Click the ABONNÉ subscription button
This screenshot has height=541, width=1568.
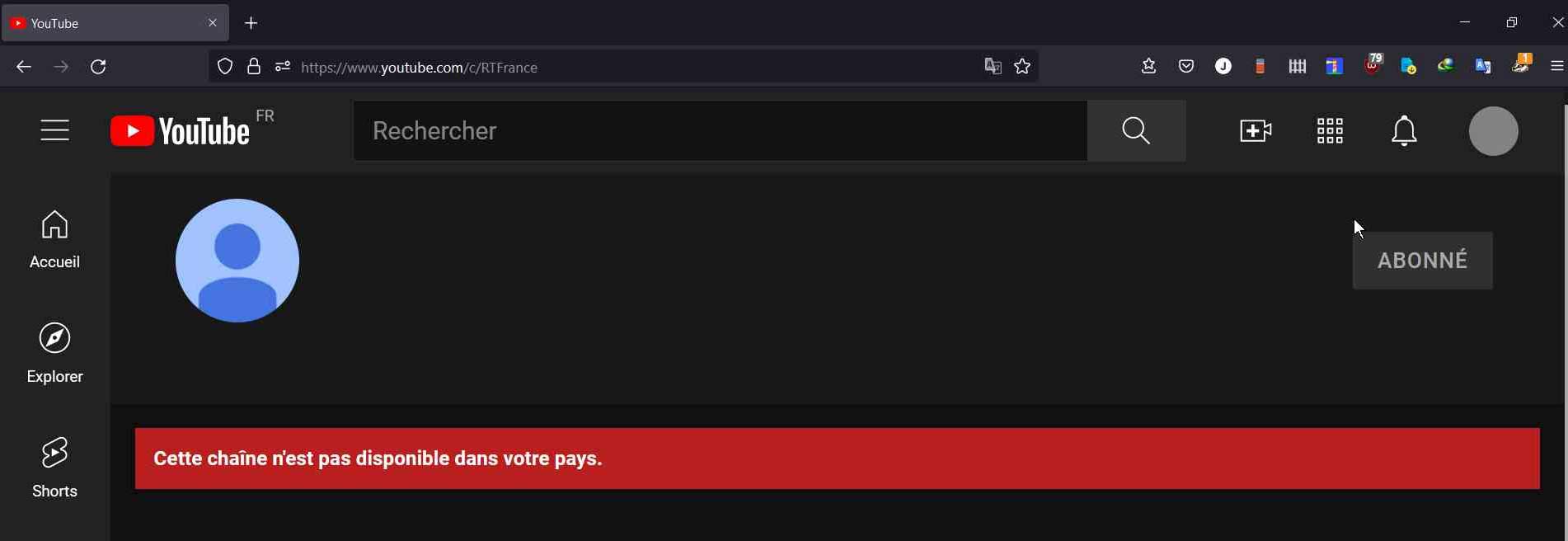click(1422, 261)
